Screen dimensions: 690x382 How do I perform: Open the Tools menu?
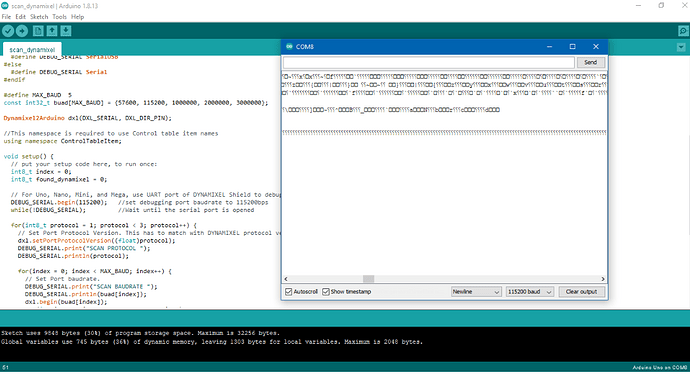(59, 17)
